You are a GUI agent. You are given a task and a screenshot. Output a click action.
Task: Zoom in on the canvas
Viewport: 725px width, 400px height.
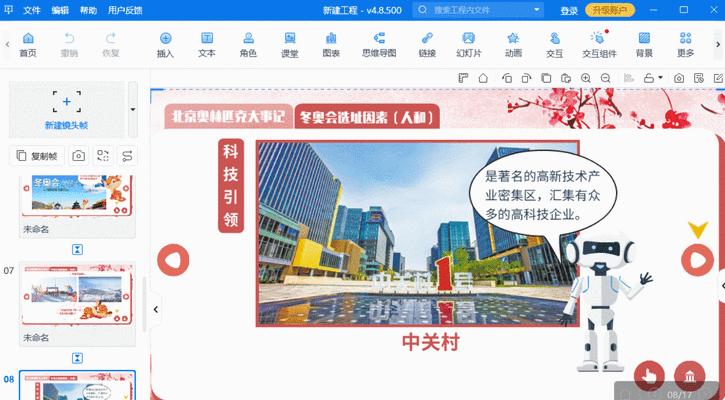point(586,78)
